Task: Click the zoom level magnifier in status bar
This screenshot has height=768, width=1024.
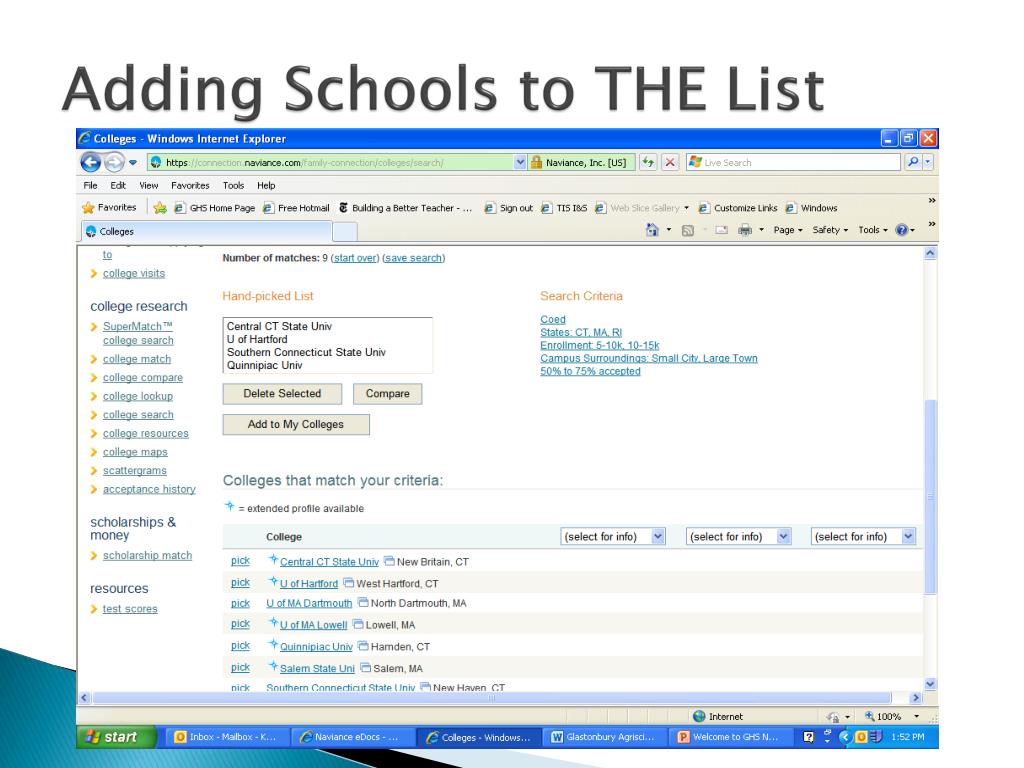Action: tap(869, 716)
